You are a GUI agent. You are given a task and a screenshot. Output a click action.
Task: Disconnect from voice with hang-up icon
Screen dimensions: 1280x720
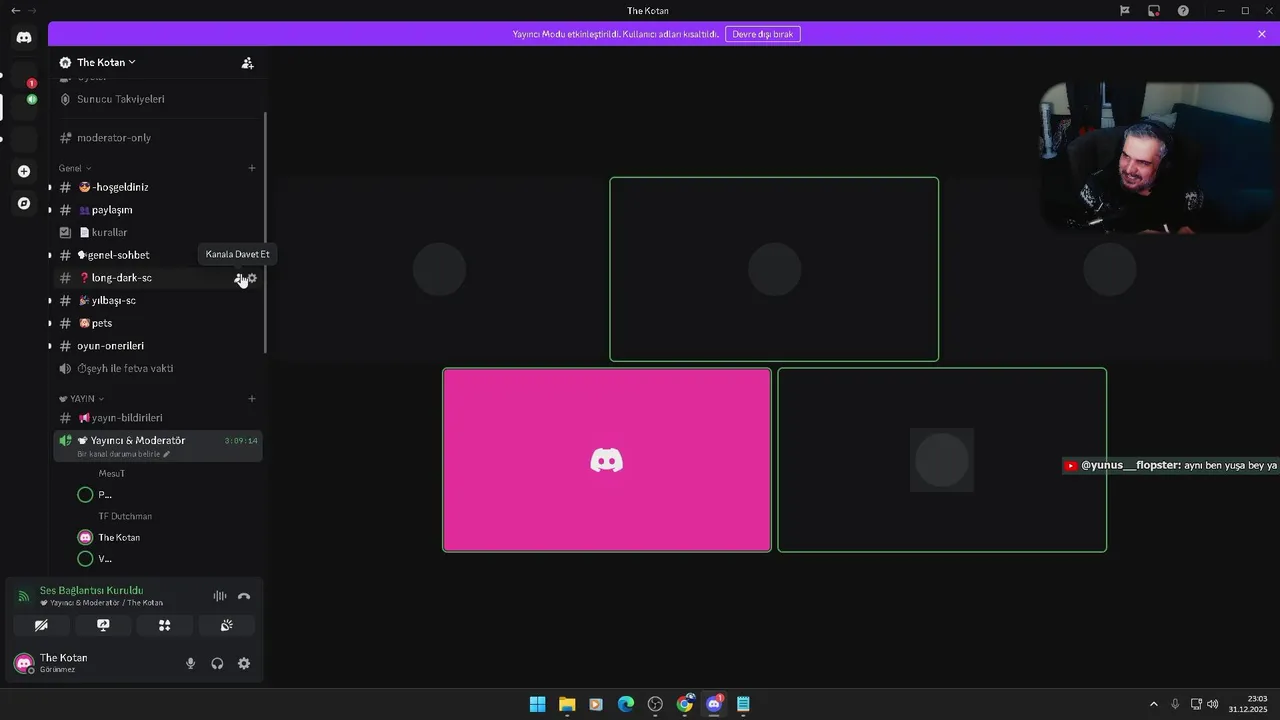244,596
